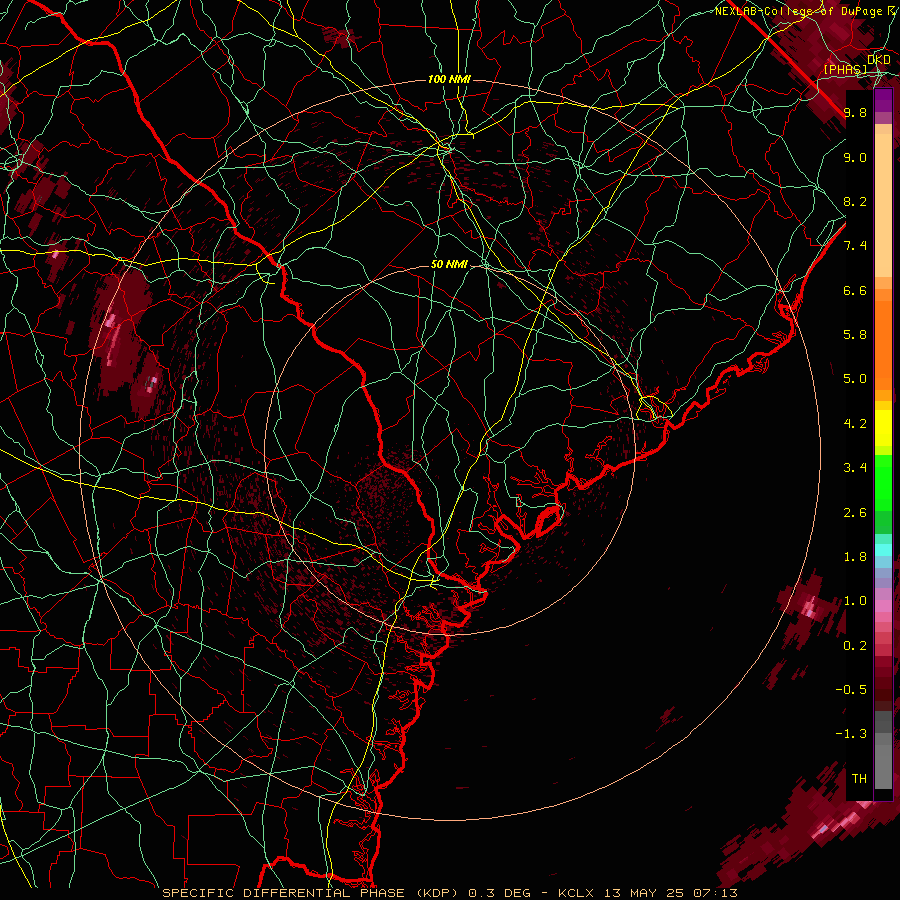Click the DKD label above the color scale

(879, 60)
